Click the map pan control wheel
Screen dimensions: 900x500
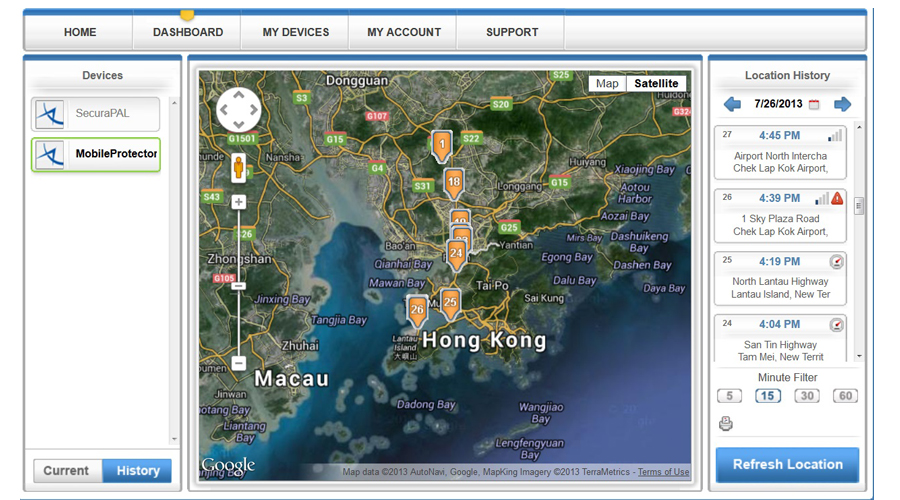point(238,110)
